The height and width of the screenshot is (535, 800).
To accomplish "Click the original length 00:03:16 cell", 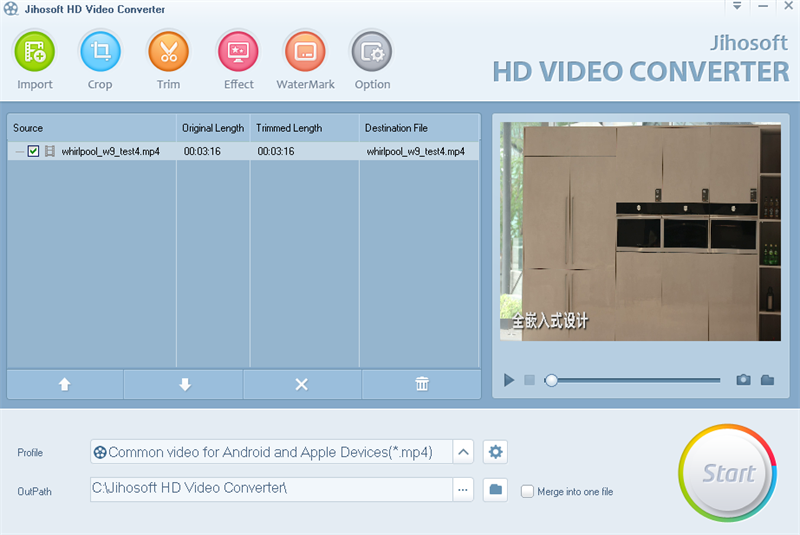I will (x=203, y=151).
